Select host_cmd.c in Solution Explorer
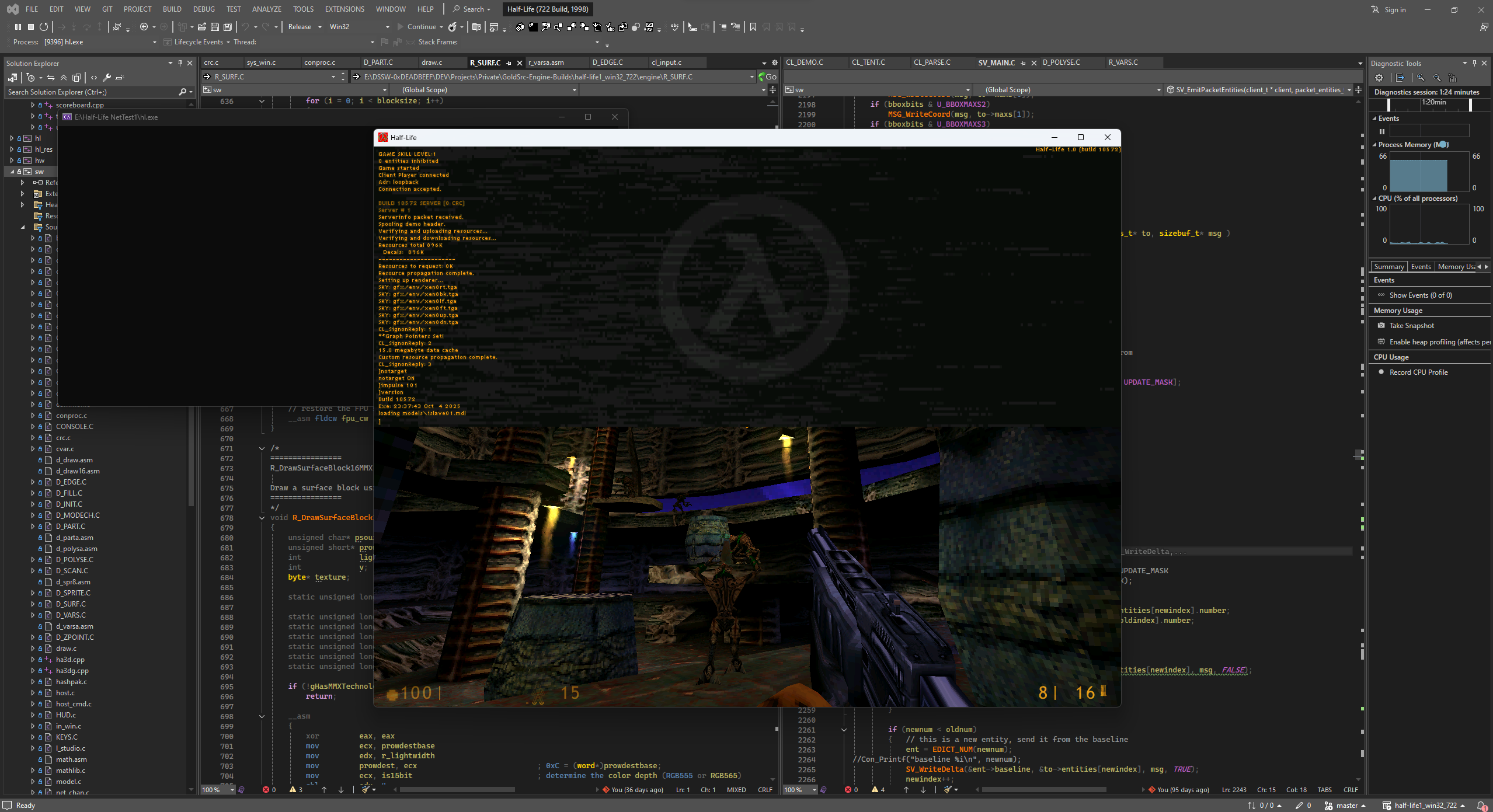 (74, 704)
